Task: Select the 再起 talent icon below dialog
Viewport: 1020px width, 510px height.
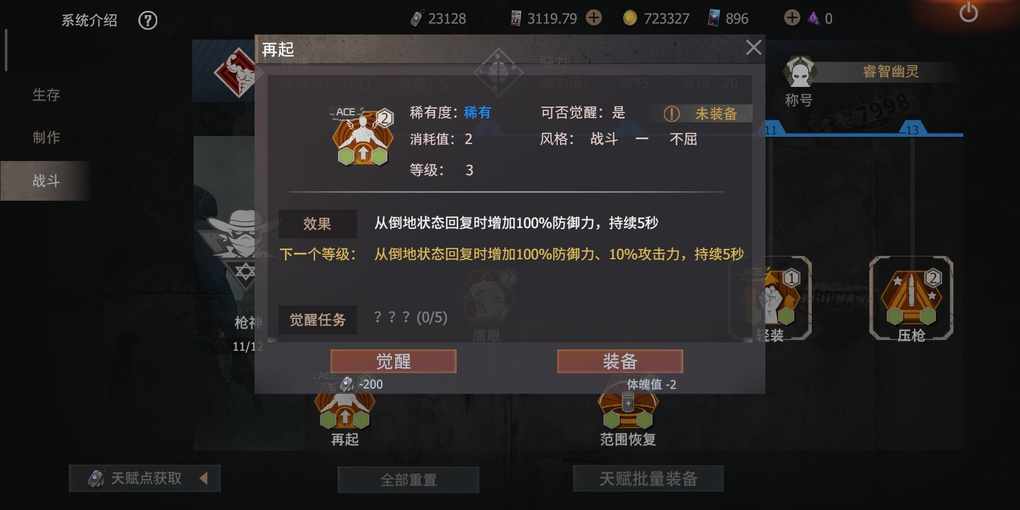Action: pos(345,410)
